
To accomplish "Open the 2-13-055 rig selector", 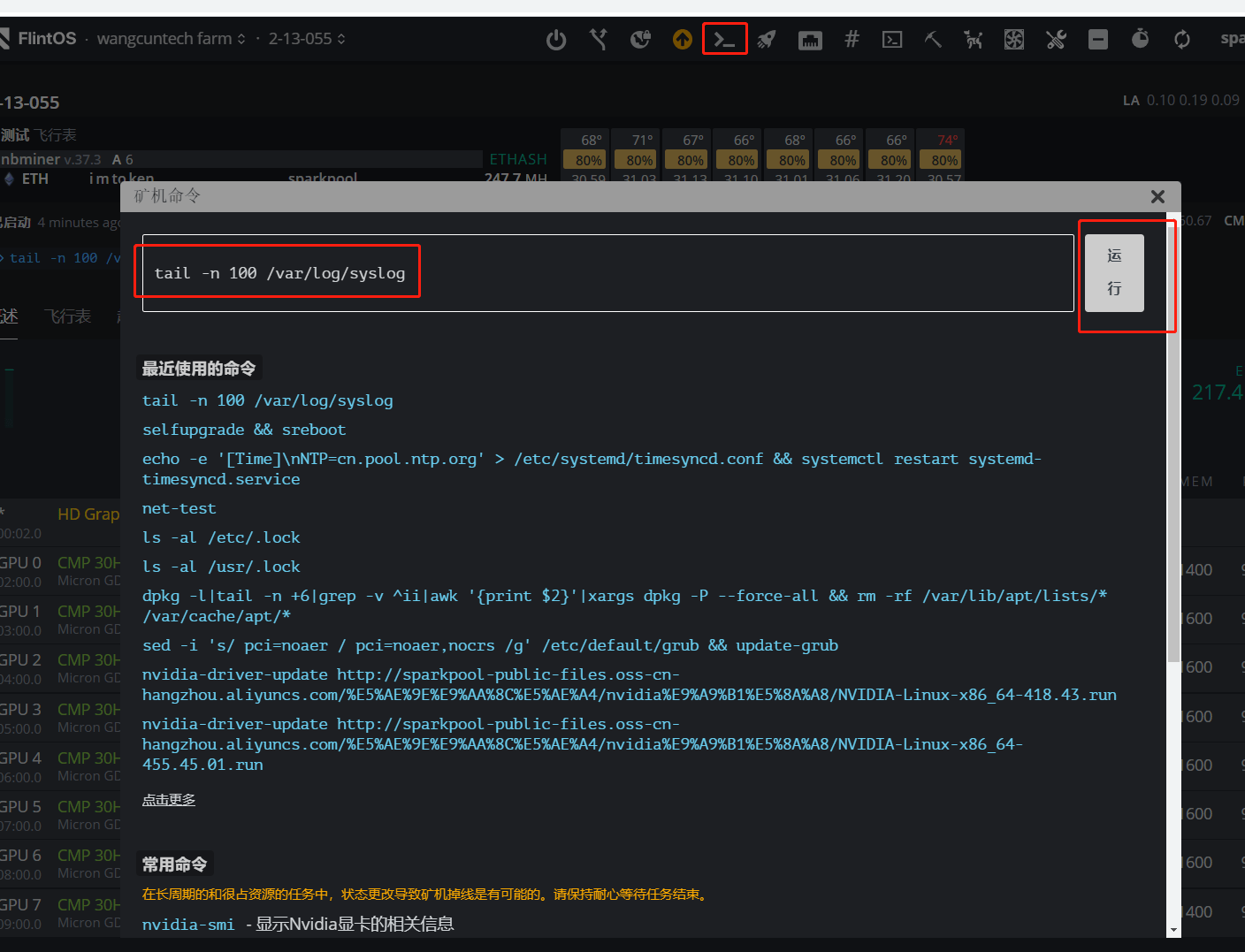I will tap(305, 38).
